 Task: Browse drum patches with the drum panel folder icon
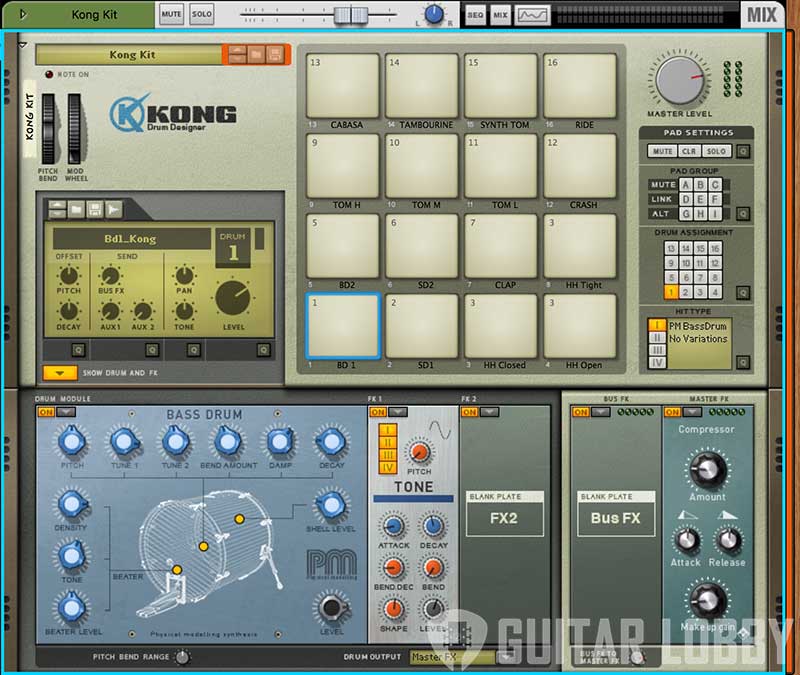76,209
